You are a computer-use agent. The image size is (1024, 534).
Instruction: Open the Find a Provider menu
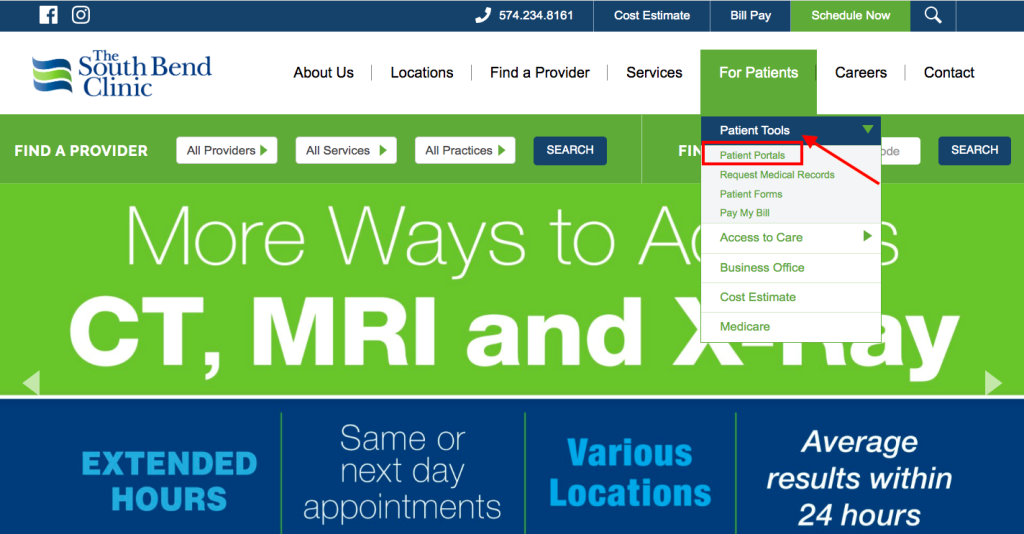(539, 72)
